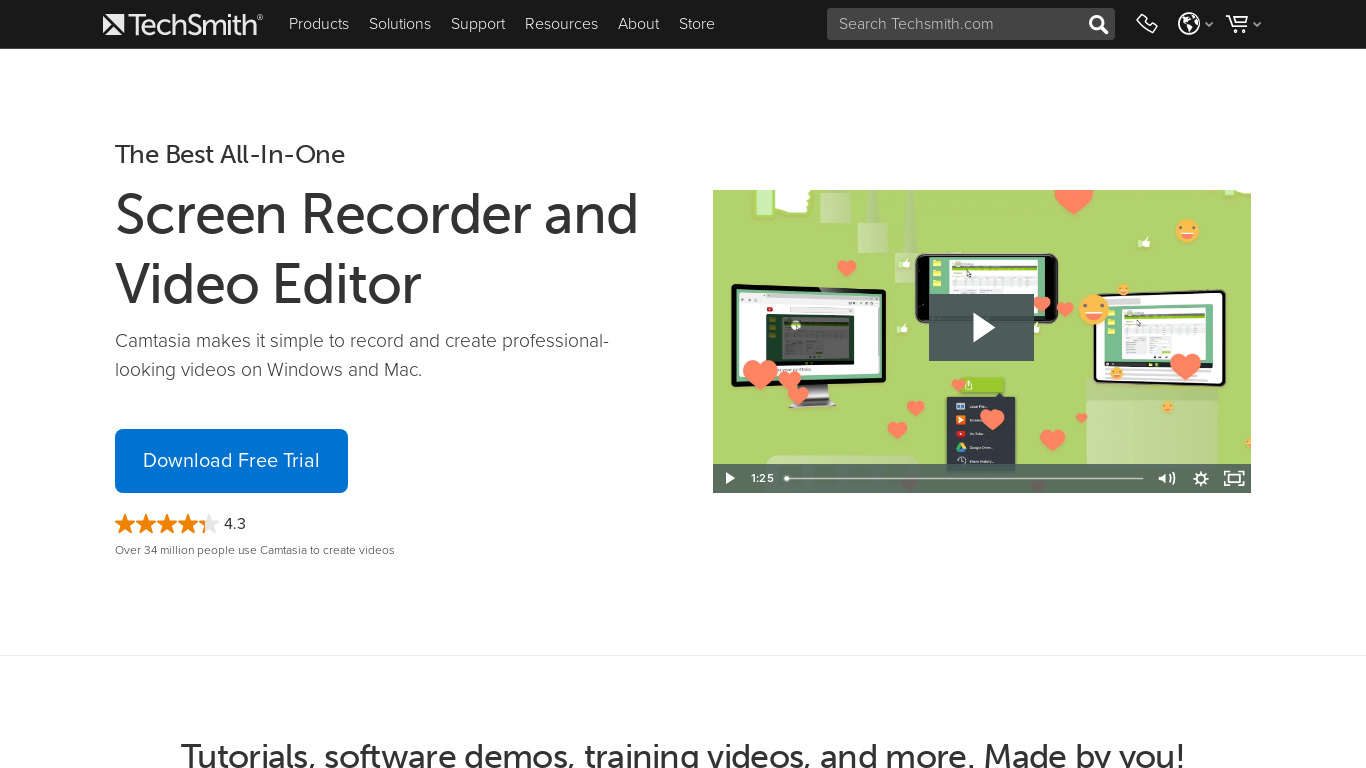Screen dimensions: 1366x768
Task: Click the video timestamp 1:25
Action: tap(762, 479)
